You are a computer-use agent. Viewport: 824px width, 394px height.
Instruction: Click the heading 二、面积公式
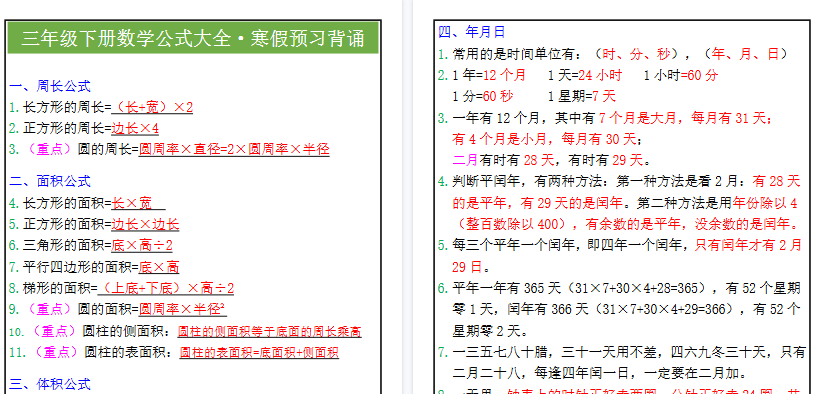click(x=50, y=181)
